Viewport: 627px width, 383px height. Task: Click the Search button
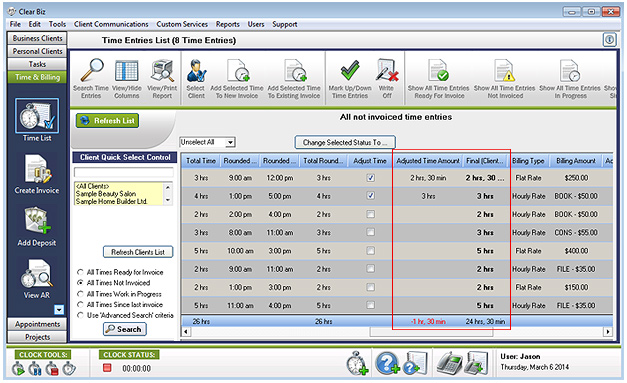pyautogui.click(x=125, y=329)
